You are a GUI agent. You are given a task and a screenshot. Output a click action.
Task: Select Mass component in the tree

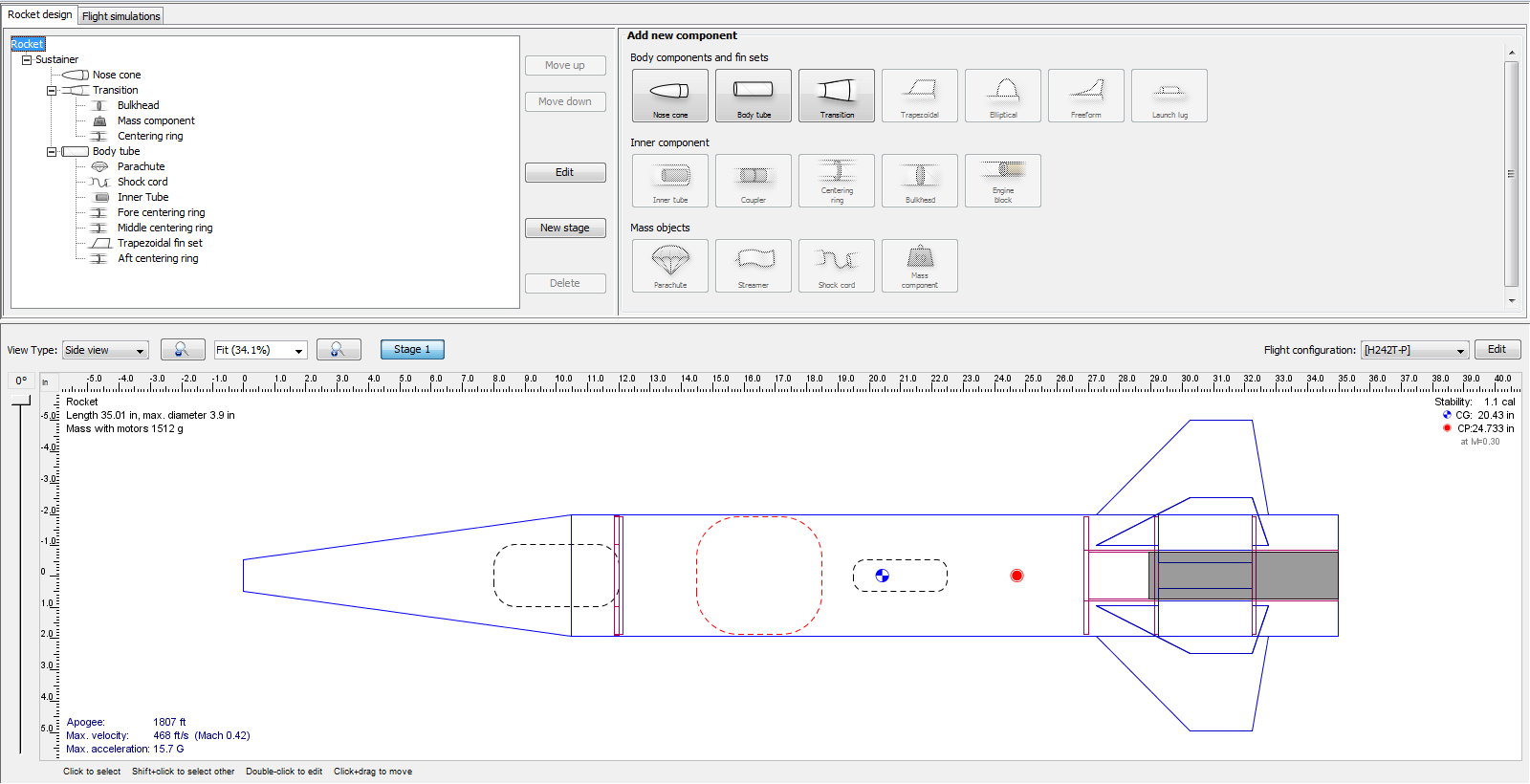pos(156,120)
